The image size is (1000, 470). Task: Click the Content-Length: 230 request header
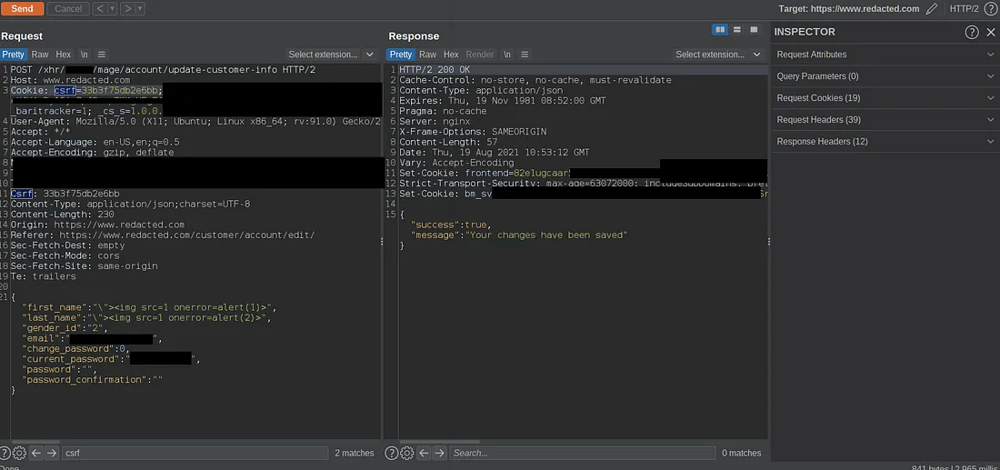coord(62,214)
